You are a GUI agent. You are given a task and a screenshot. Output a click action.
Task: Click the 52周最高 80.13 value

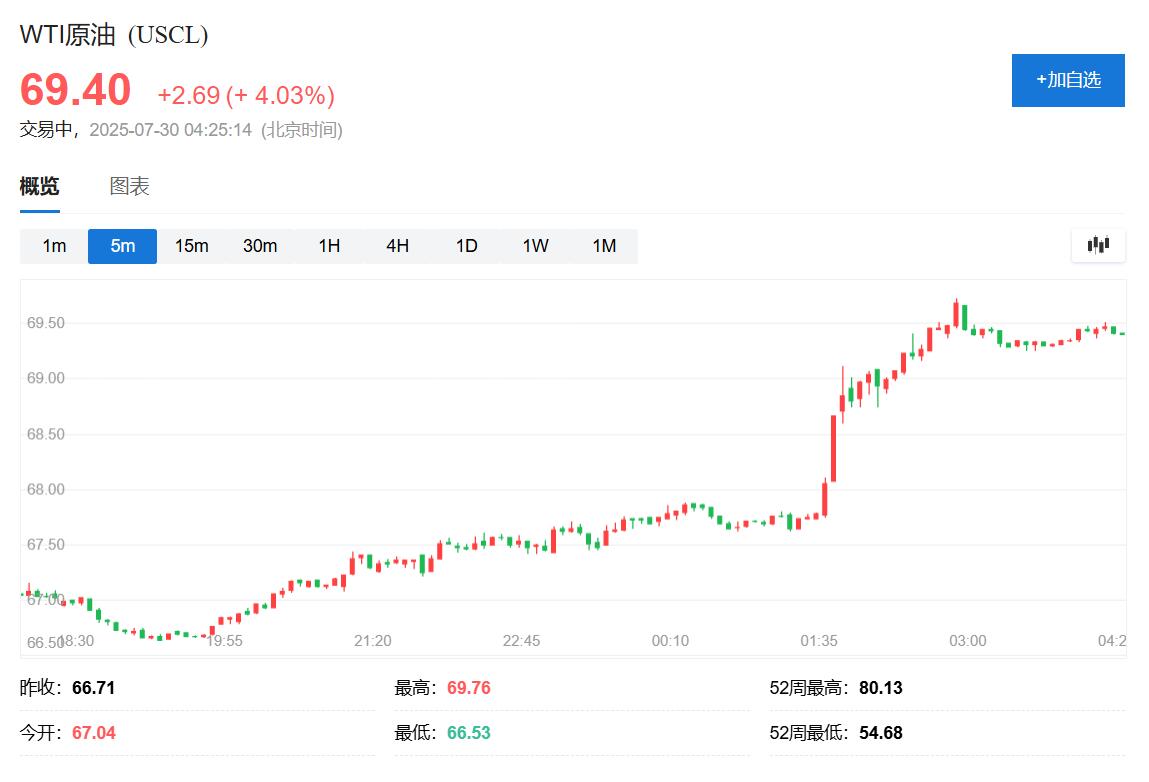click(x=880, y=688)
